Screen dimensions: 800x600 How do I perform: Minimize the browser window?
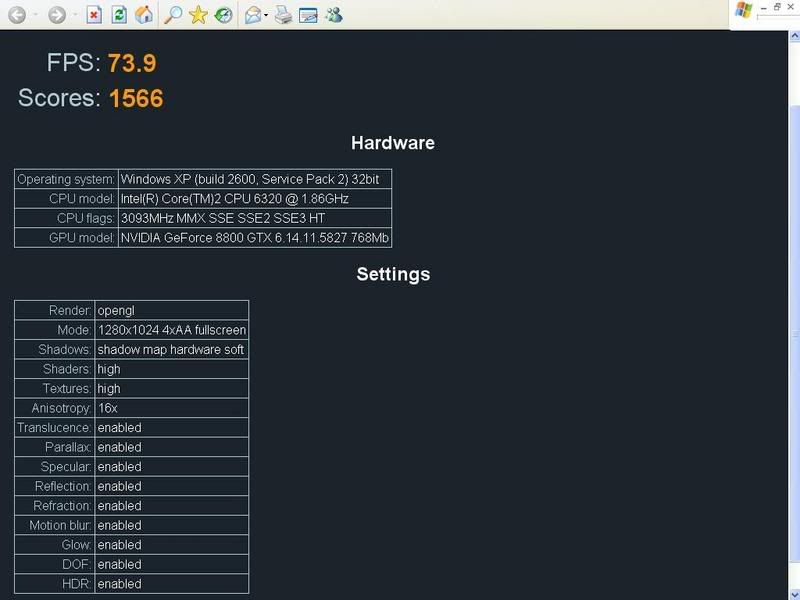[764, 8]
